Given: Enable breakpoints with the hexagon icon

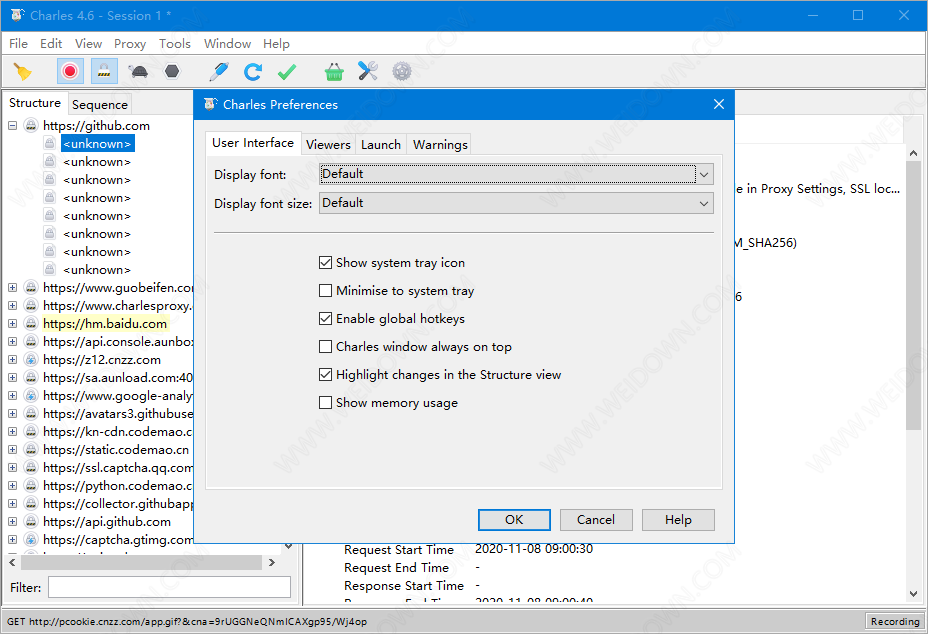Looking at the screenshot, I should click(x=172, y=72).
